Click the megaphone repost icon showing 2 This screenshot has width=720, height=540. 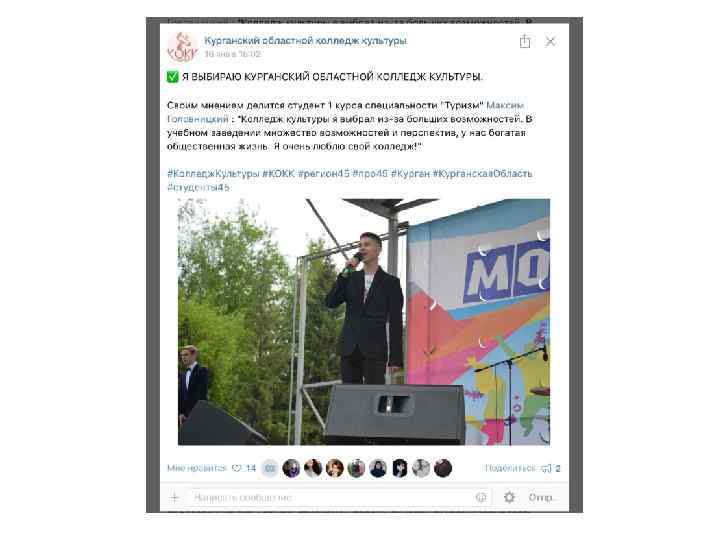(x=546, y=468)
